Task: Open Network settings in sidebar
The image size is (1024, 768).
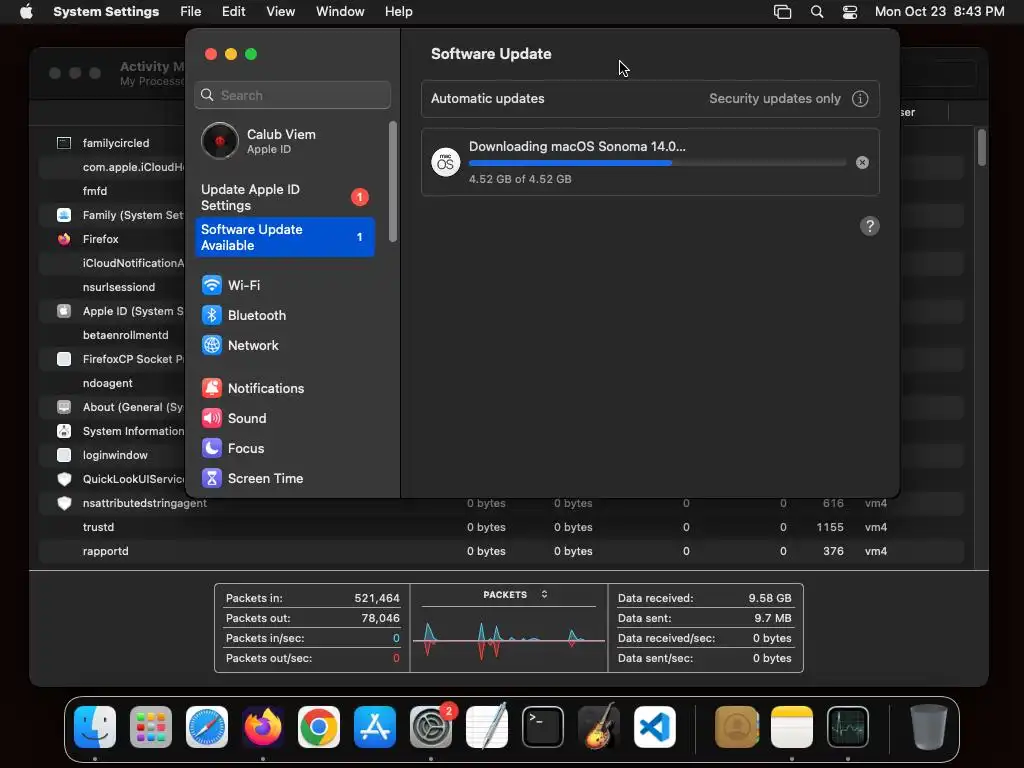Action: click(240, 345)
